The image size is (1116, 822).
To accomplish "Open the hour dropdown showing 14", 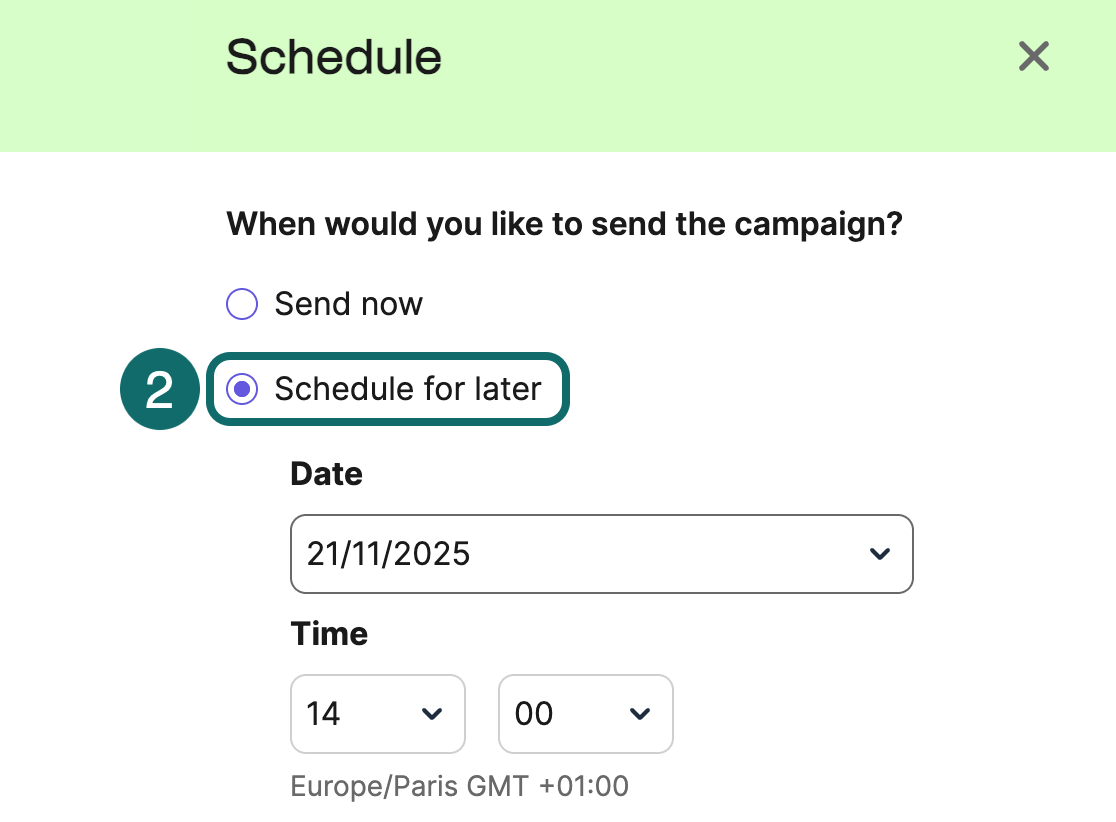I will pyautogui.click(x=377, y=714).
